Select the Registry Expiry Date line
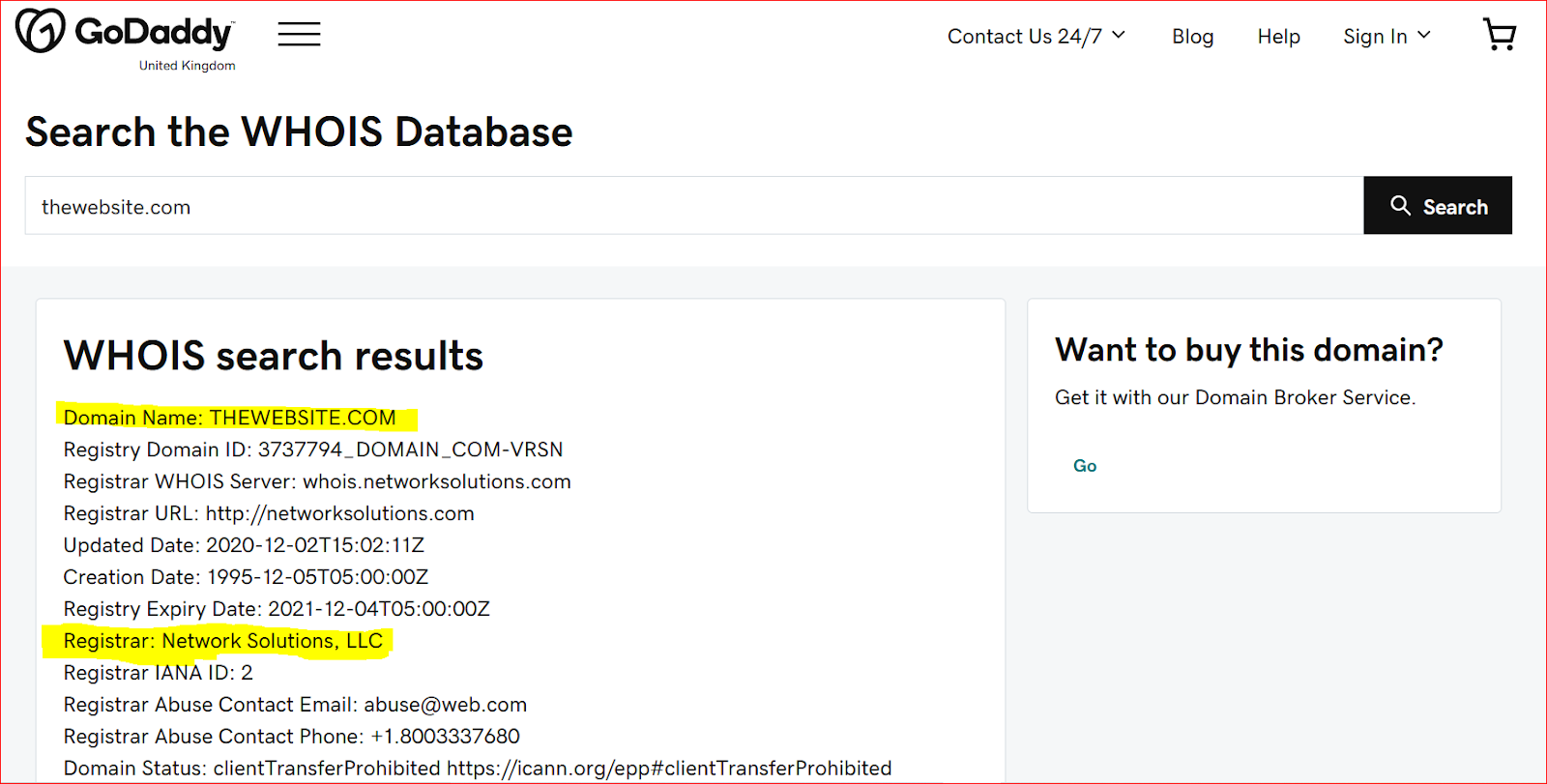The height and width of the screenshot is (784, 1547). coord(277,609)
